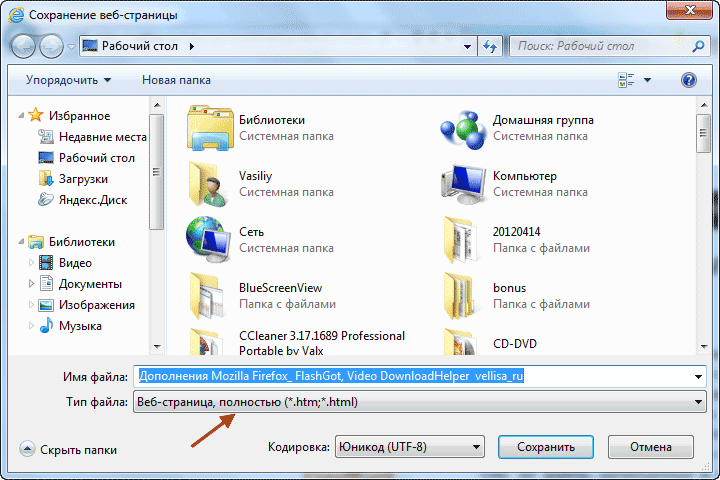Click the Сохранить button
The height and width of the screenshot is (480, 720).
pyautogui.click(x=546, y=447)
